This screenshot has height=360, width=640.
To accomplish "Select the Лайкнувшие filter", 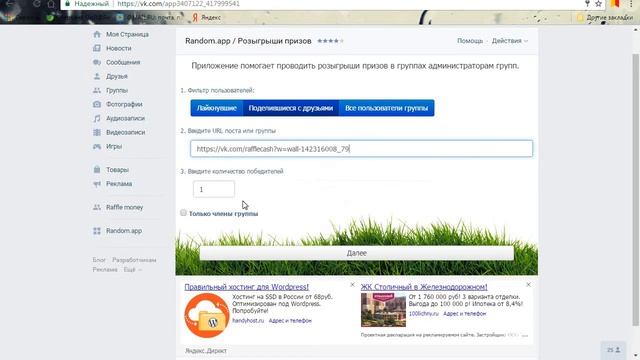I will pos(217,108).
